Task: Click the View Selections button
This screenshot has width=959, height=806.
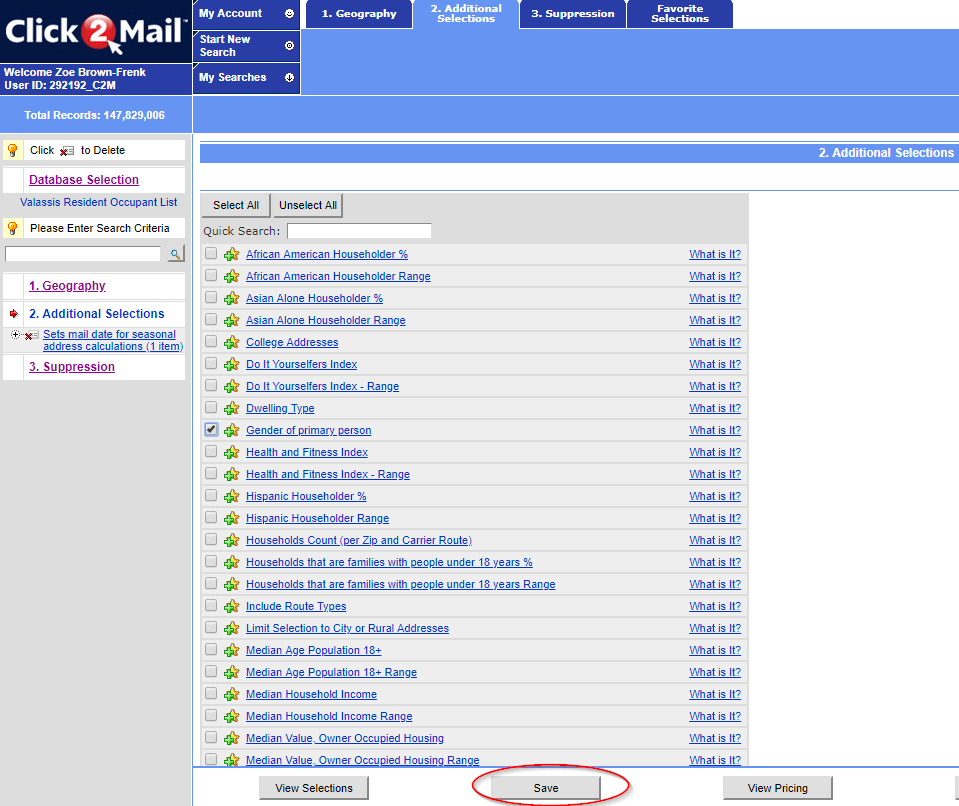Action: (314, 788)
